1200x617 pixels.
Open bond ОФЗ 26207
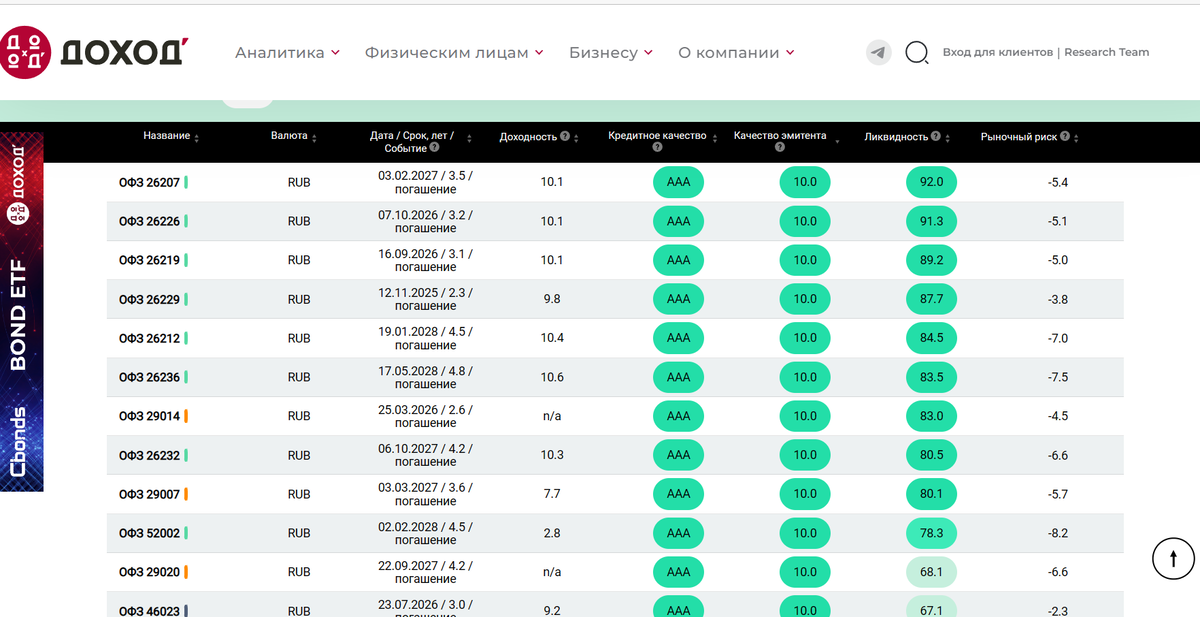[150, 183]
